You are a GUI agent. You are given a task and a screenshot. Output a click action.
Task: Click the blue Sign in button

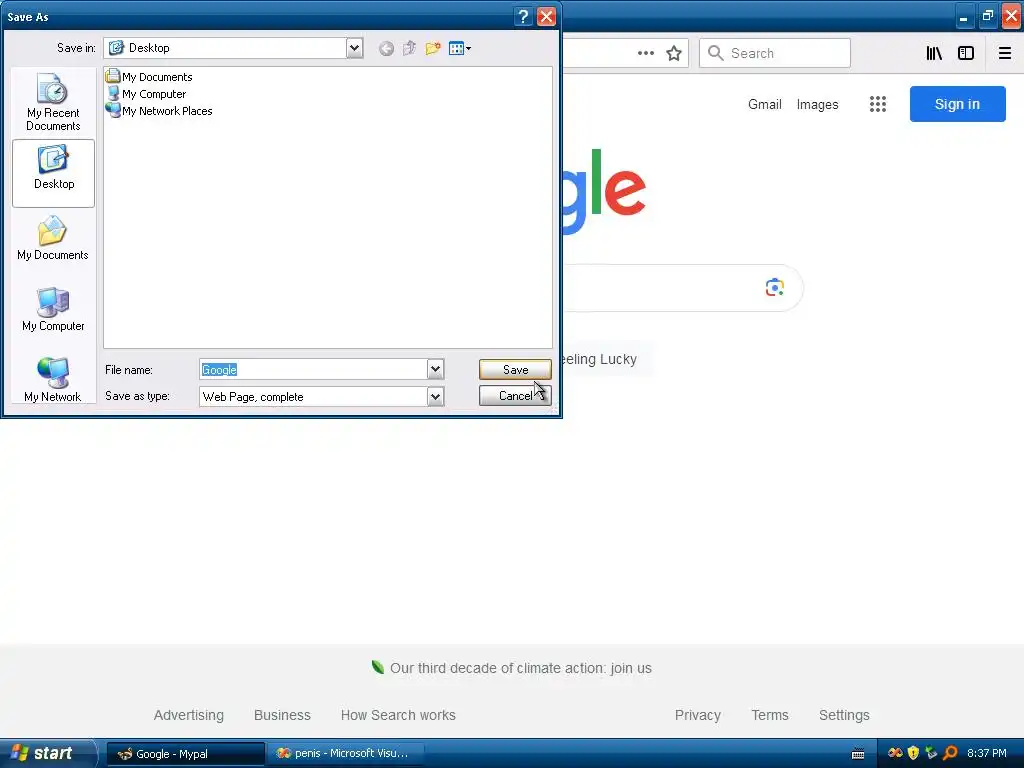[x=957, y=104]
